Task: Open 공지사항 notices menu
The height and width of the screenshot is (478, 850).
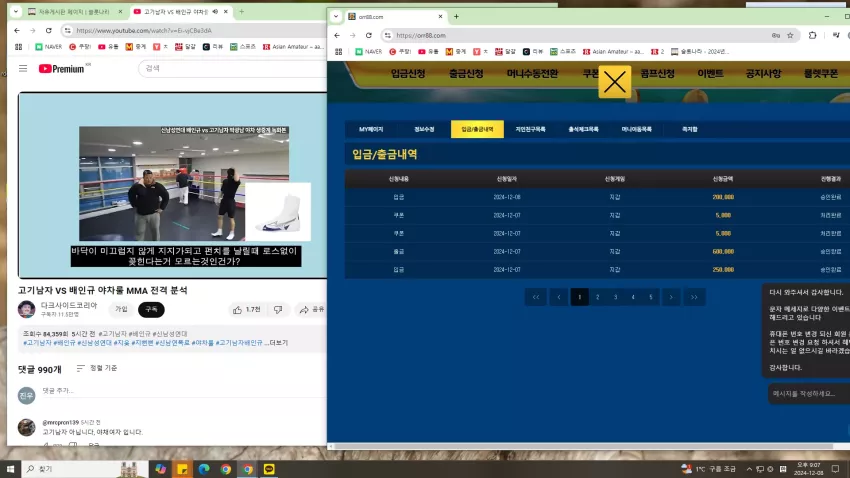Action: [x=763, y=74]
